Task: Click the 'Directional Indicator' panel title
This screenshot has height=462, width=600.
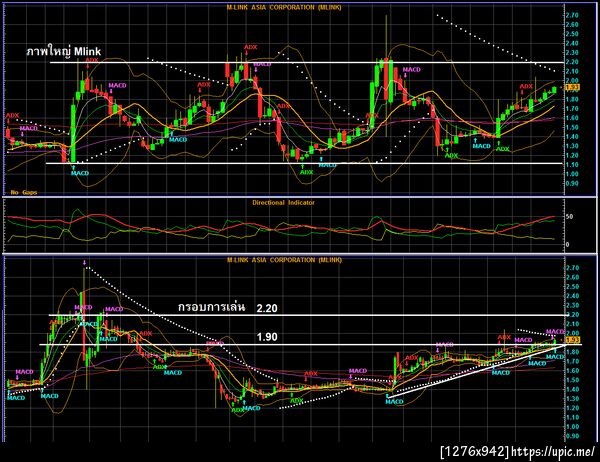Action: point(284,202)
